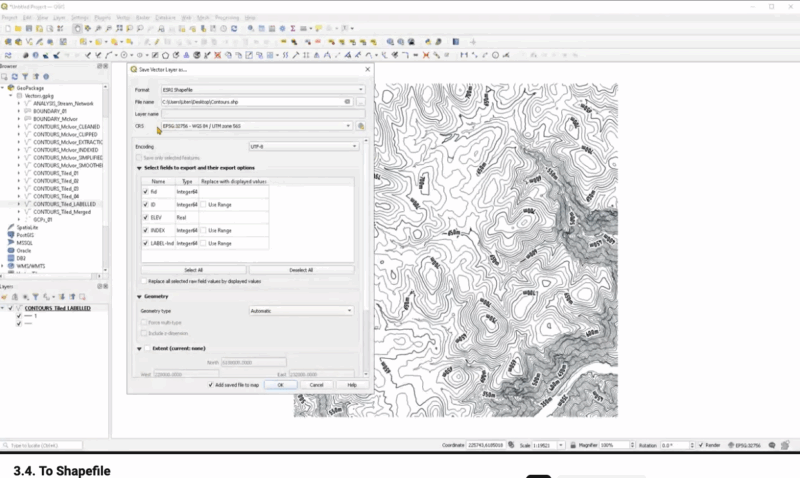
Task: Click the Save Project floppy icon
Action: point(29,29)
